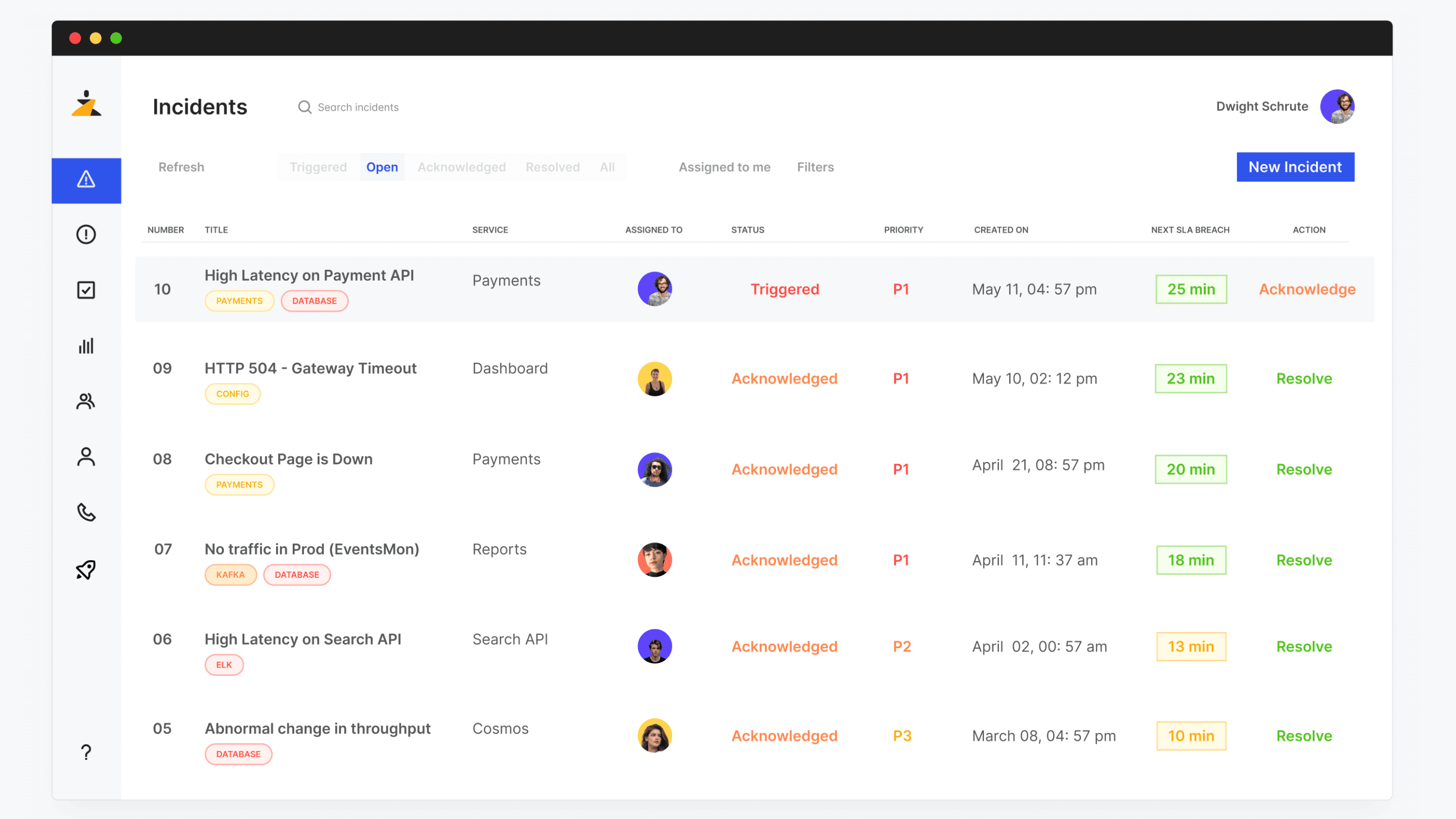
Task: Open help question mark icon
Action: [x=86, y=752]
